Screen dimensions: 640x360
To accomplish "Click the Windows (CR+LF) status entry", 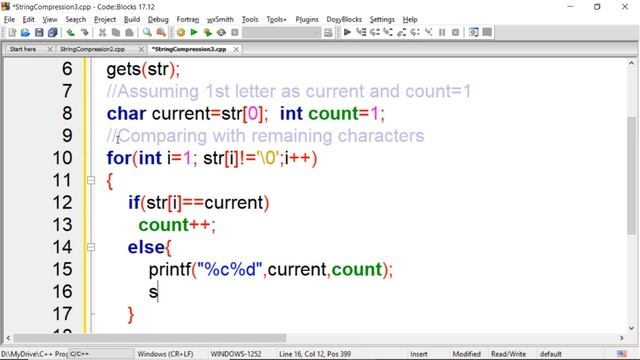I will point(165,354).
